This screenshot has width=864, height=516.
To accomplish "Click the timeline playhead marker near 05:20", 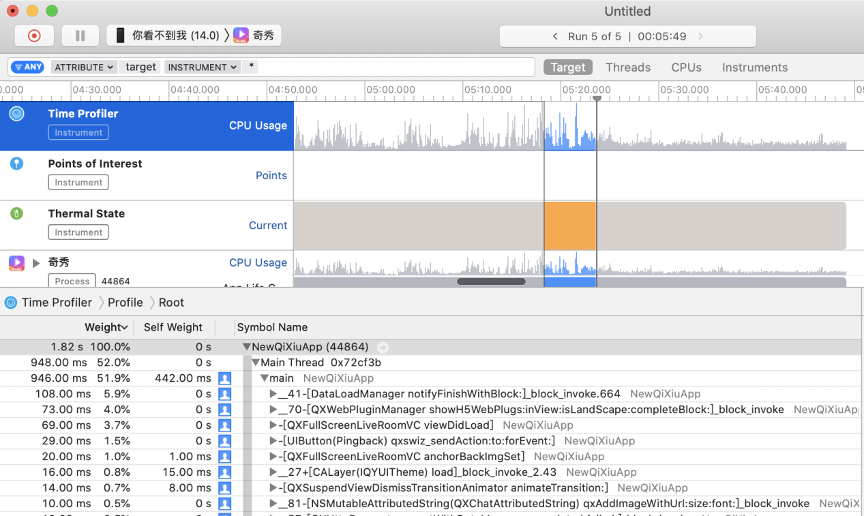I will pos(597,99).
